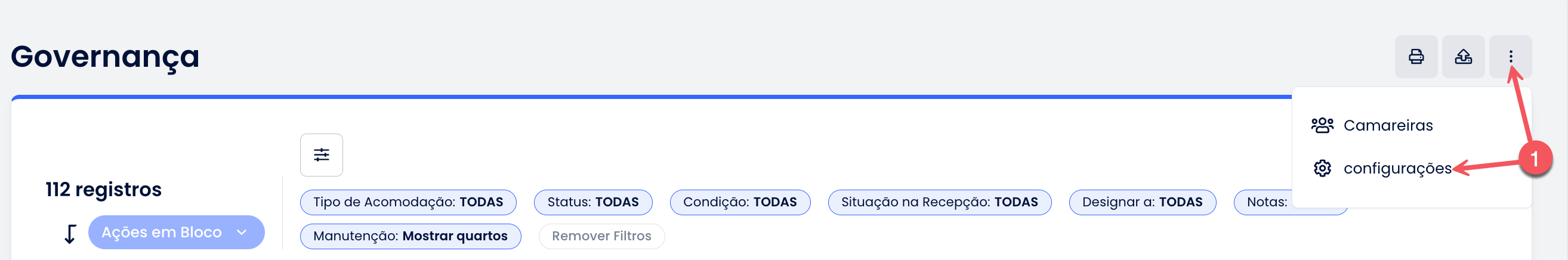The height and width of the screenshot is (260, 1568).
Task: Expand the Ações em Bloco dropdown
Action: [x=176, y=232]
